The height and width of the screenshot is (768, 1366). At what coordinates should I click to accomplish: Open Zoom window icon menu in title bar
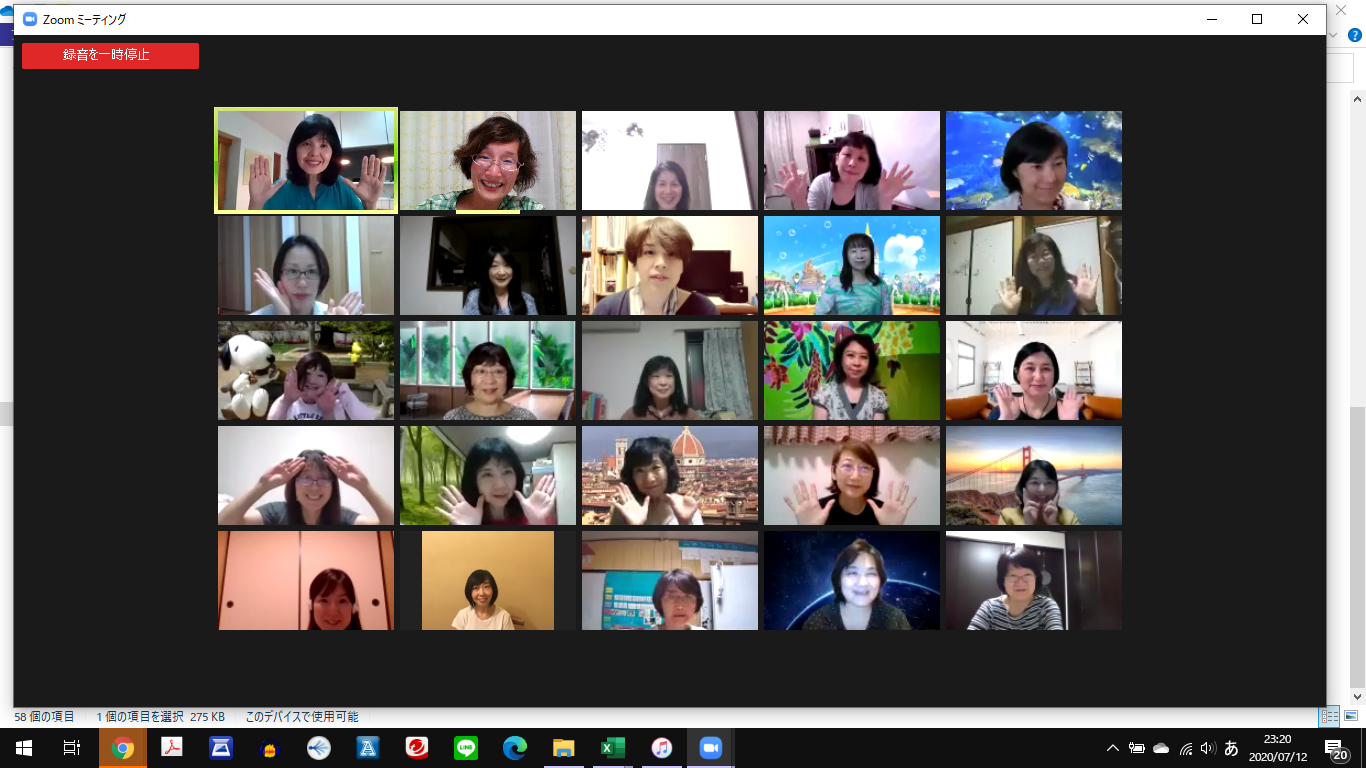tap(30, 19)
